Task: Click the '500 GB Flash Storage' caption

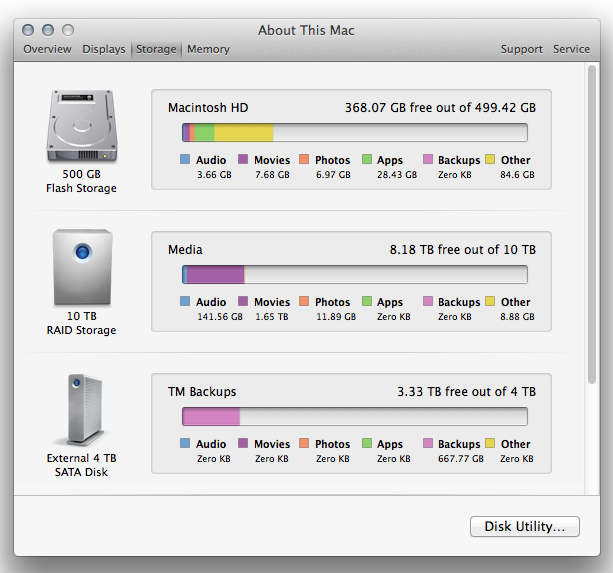Action: [81, 181]
